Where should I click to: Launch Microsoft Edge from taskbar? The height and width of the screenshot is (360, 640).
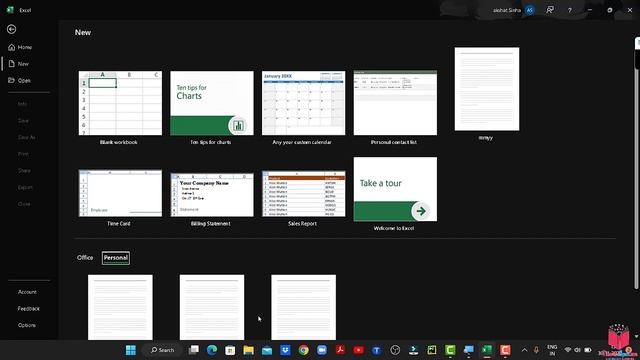pyautogui.click(x=212, y=350)
